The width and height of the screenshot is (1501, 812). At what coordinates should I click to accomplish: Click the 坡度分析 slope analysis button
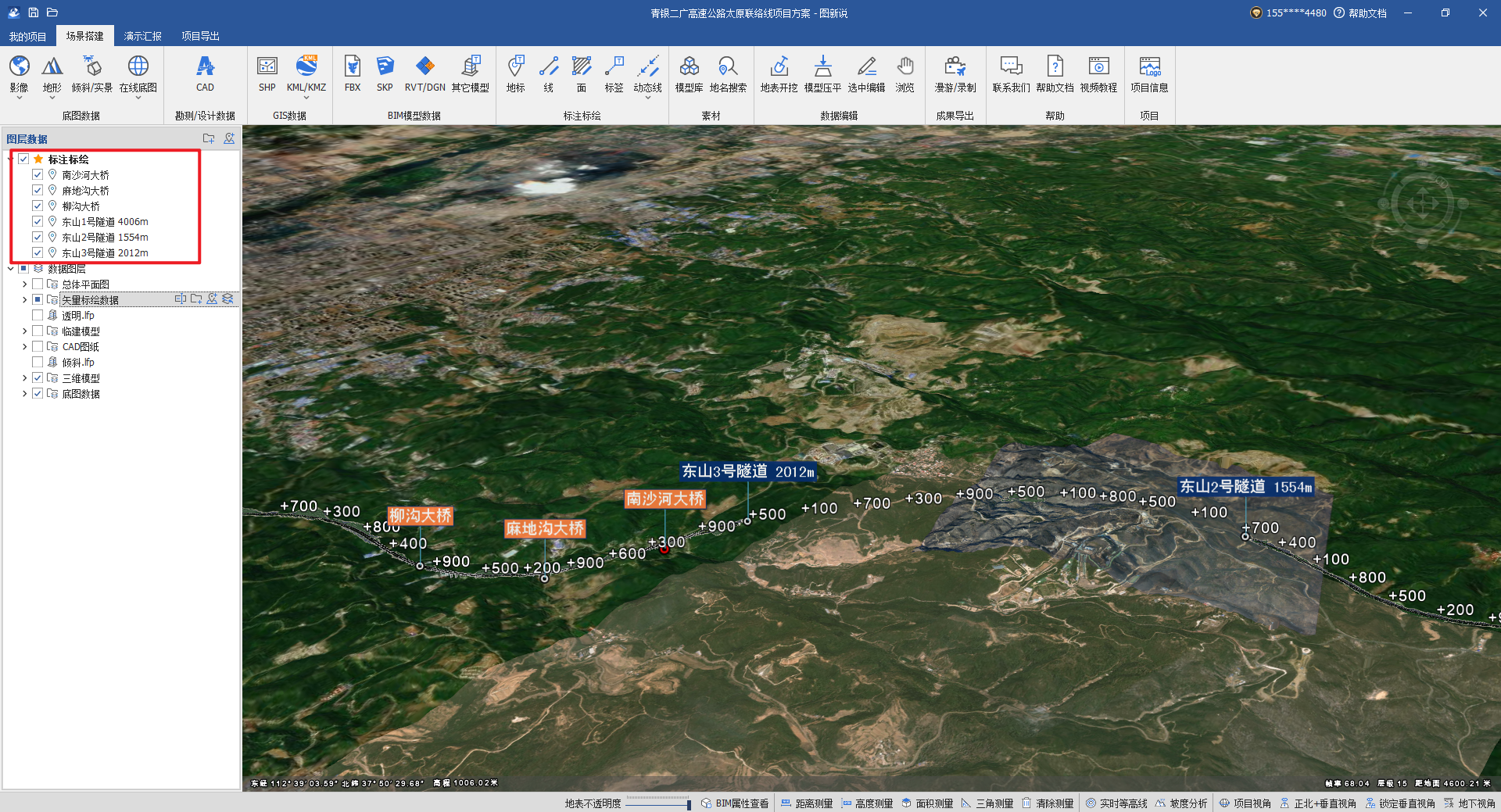click(1181, 803)
